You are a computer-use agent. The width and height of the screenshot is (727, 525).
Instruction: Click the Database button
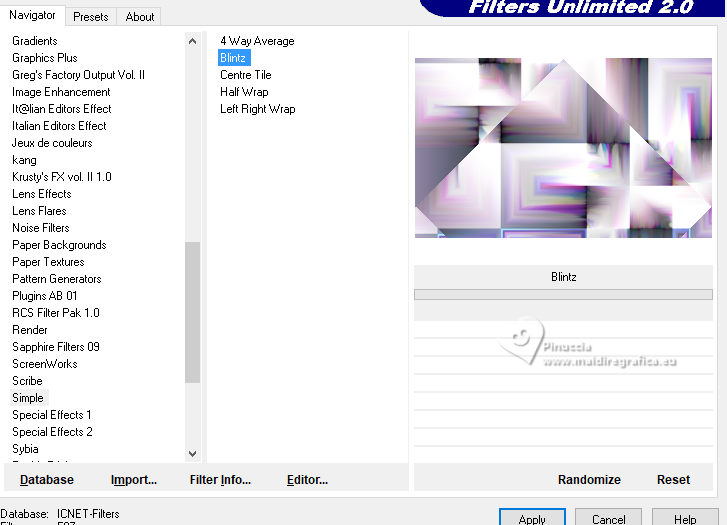point(47,480)
